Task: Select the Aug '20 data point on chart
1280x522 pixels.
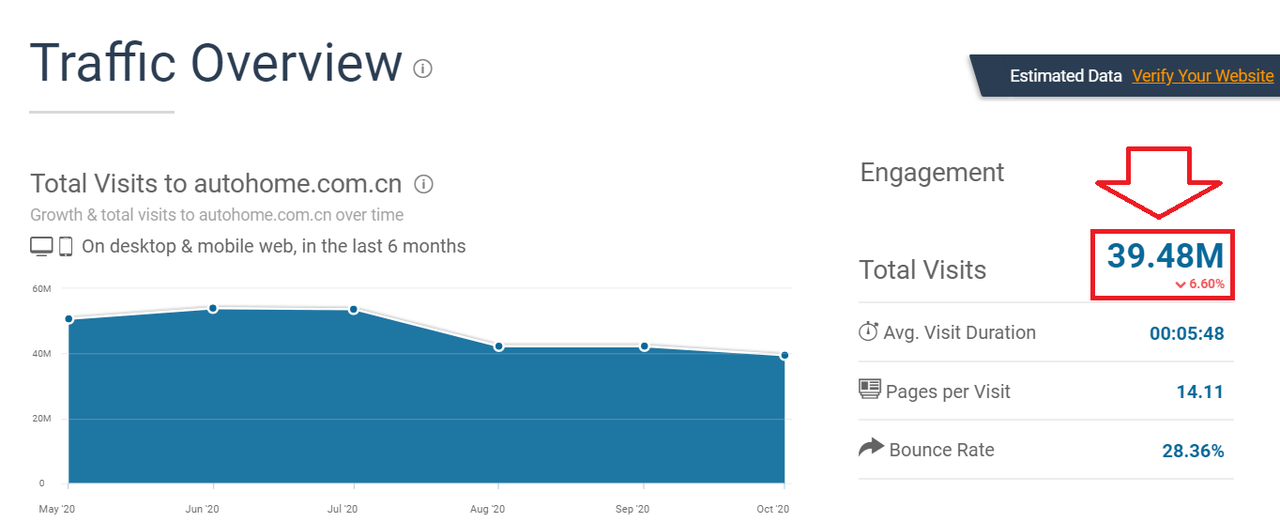Action: (x=499, y=346)
